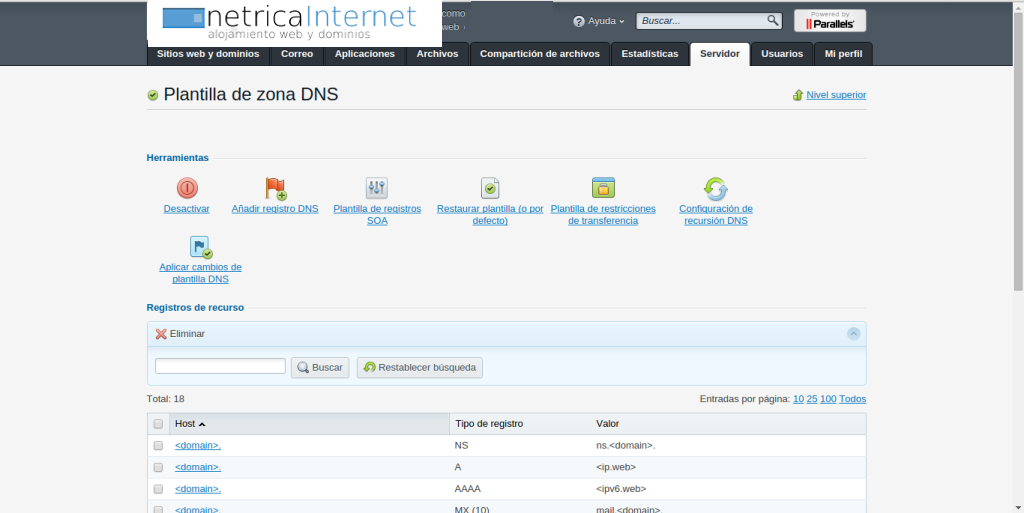Follow the Nivel superior link
This screenshot has height=513, width=1024.
pyautogui.click(x=836, y=95)
